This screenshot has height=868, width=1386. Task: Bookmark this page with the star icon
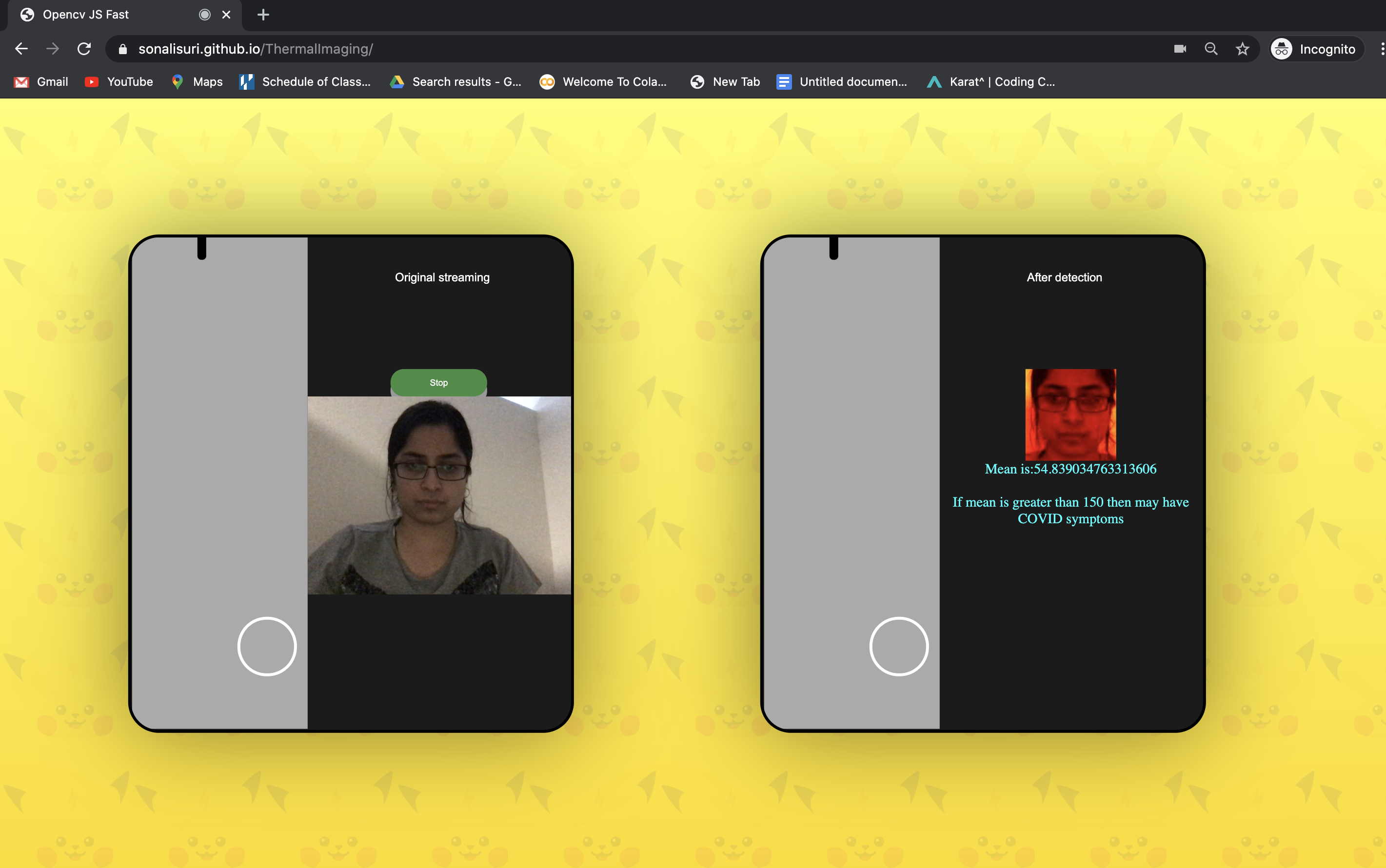click(1243, 49)
